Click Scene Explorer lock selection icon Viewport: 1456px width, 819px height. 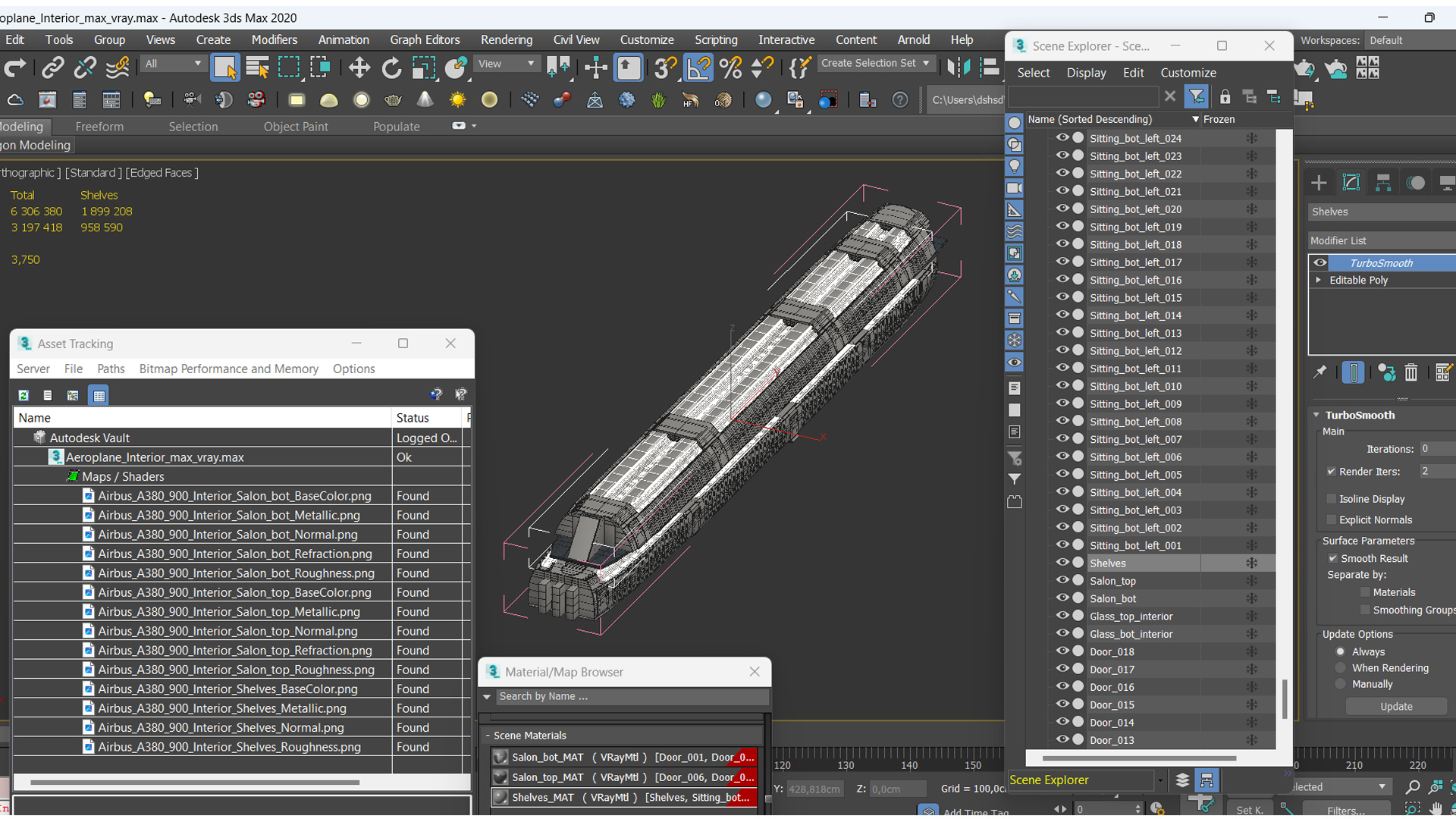pyautogui.click(x=1225, y=96)
